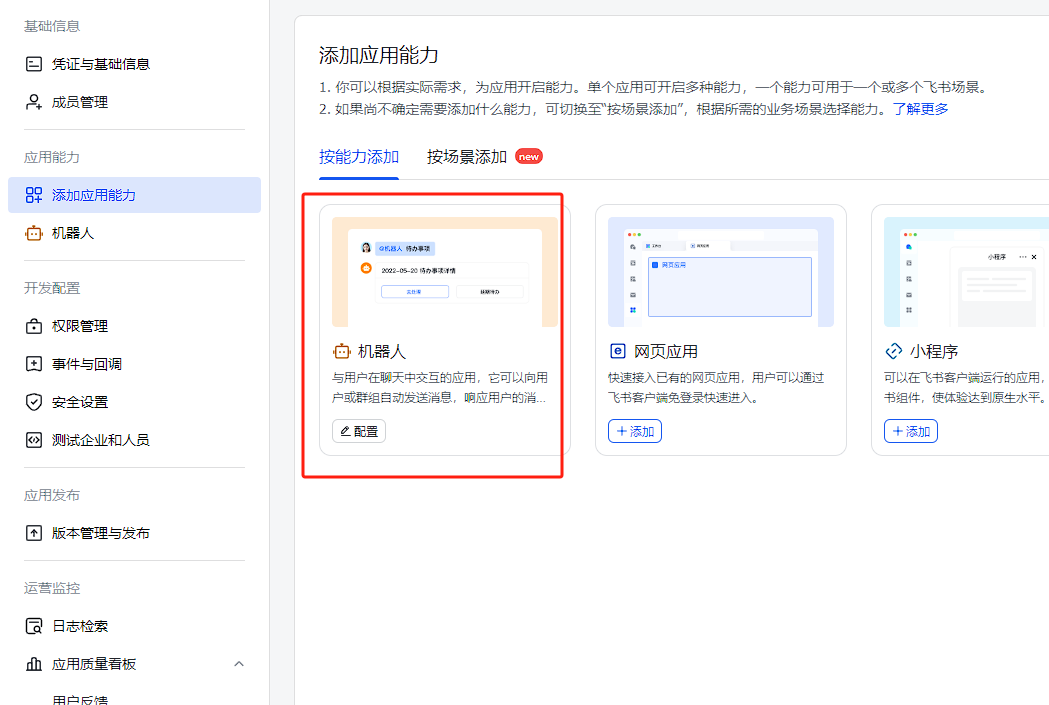Switch to 按场景添加 tab
Image resolution: width=1049 pixels, height=705 pixels.
tap(467, 157)
